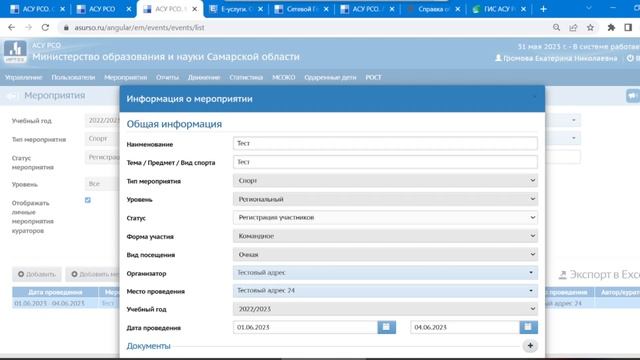Viewport: 640px width, 360px height.
Task: Click user profile Громова Екатерина Николаевна
Action: 556,58
